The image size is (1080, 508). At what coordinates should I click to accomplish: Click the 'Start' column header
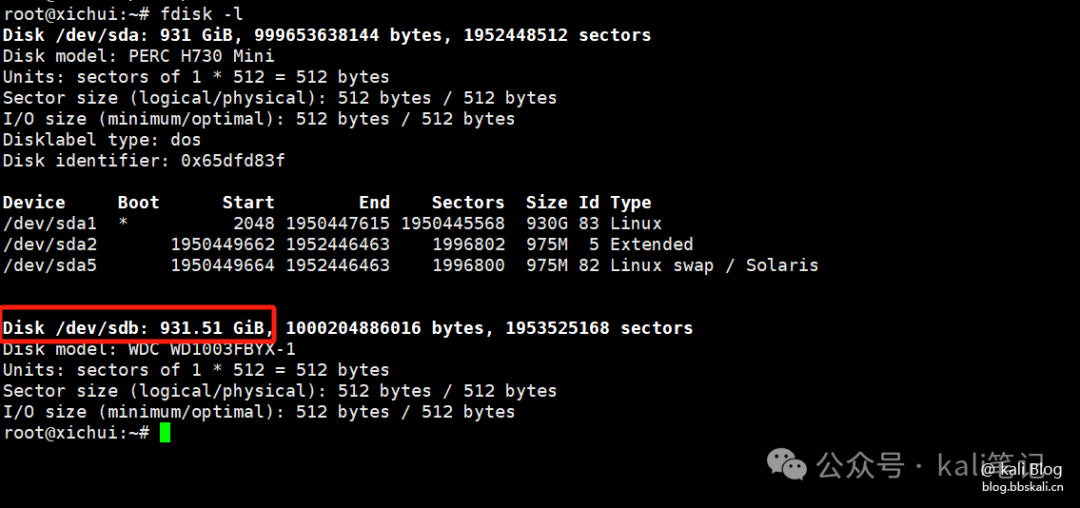(x=249, y=202)
